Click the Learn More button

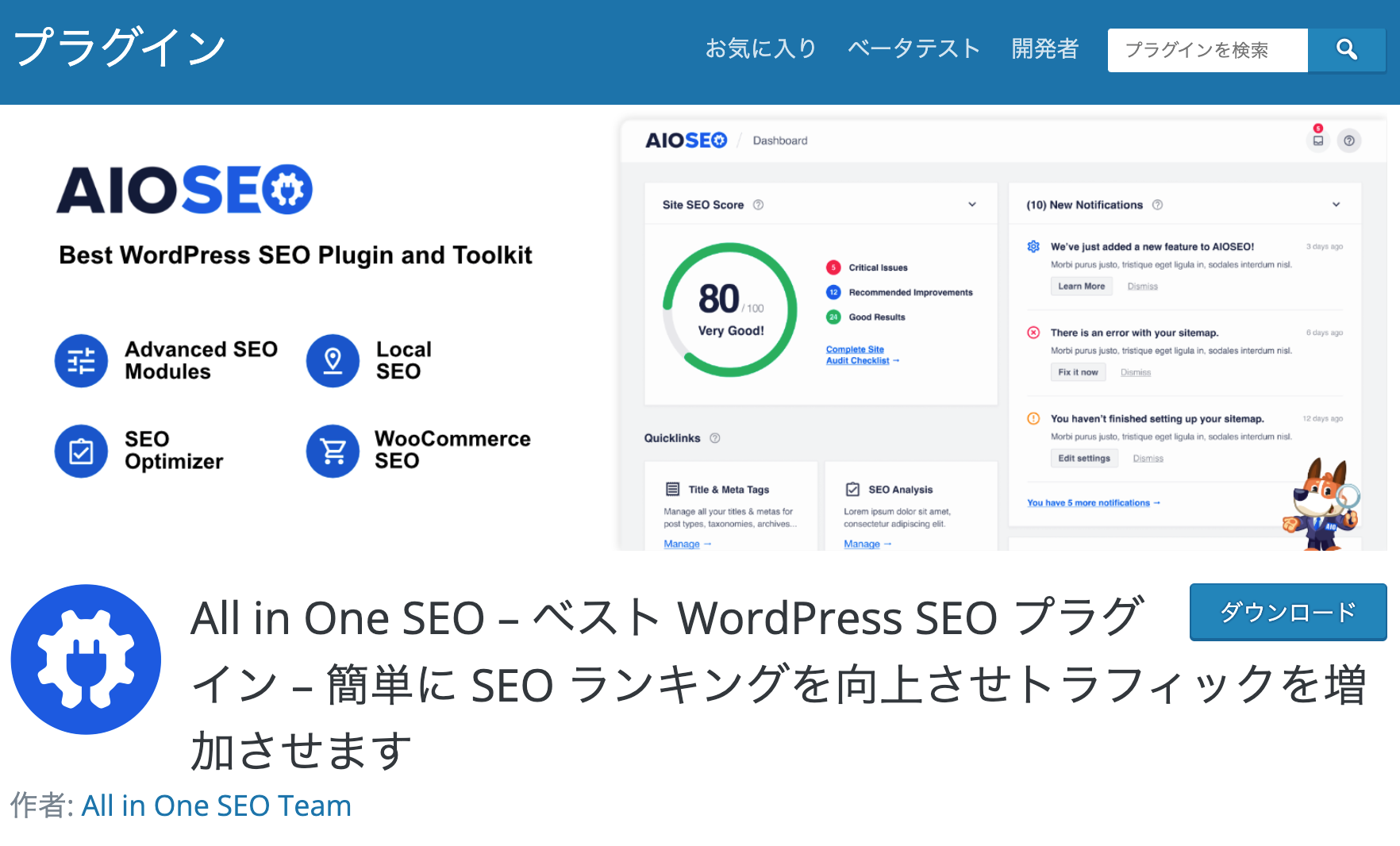(x=1081, y=286)
